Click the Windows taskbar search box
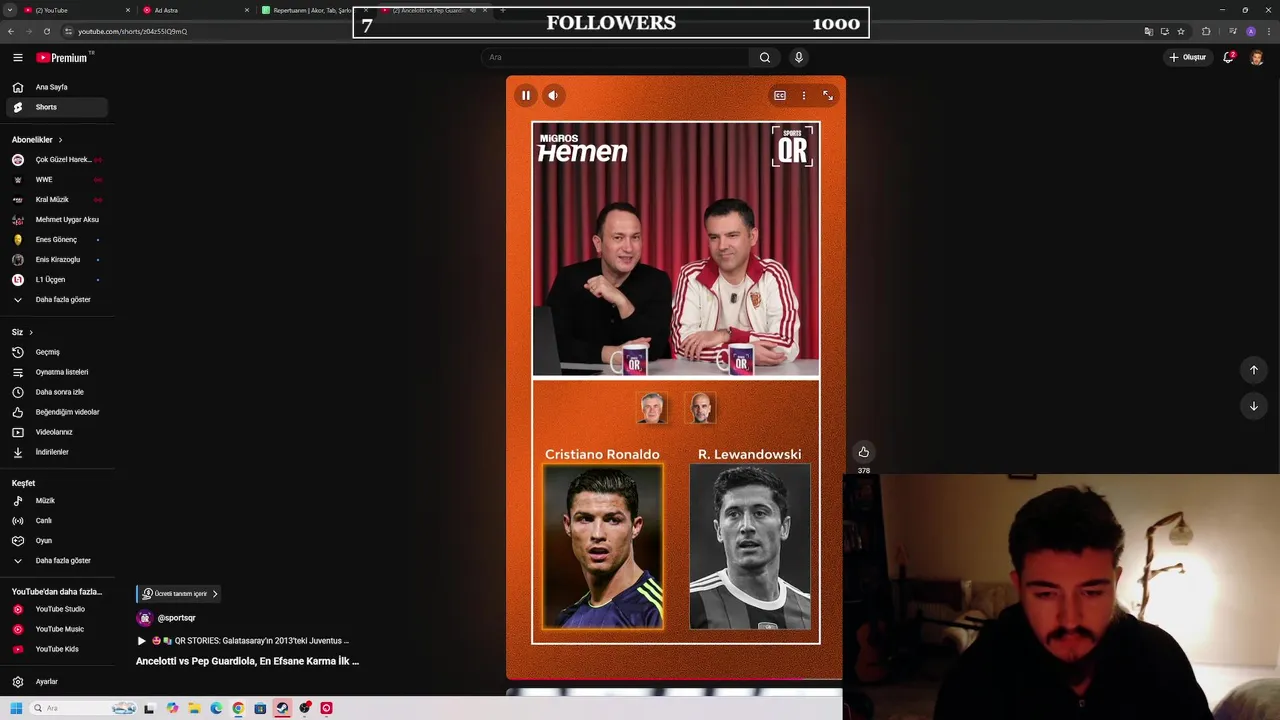Viewport: 1280px width, 720px height. (83, 708)
